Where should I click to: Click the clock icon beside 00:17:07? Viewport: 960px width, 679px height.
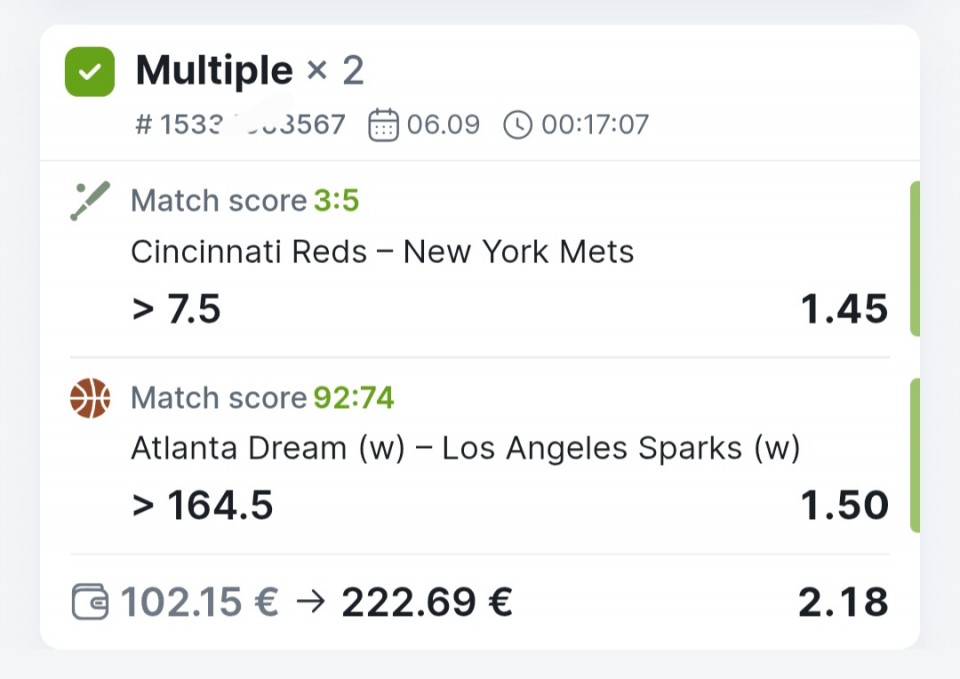click(x=518, y=125)
